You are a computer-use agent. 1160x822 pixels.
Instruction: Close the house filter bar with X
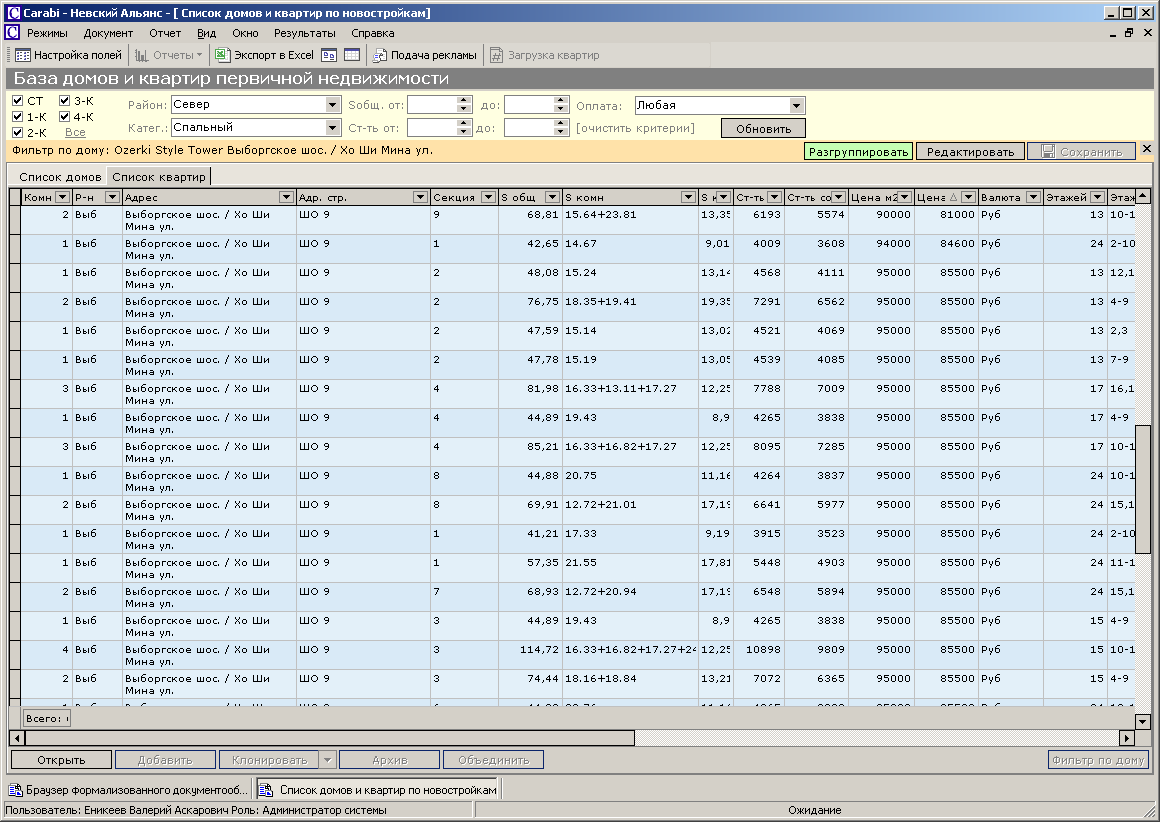pos(1147,149)
